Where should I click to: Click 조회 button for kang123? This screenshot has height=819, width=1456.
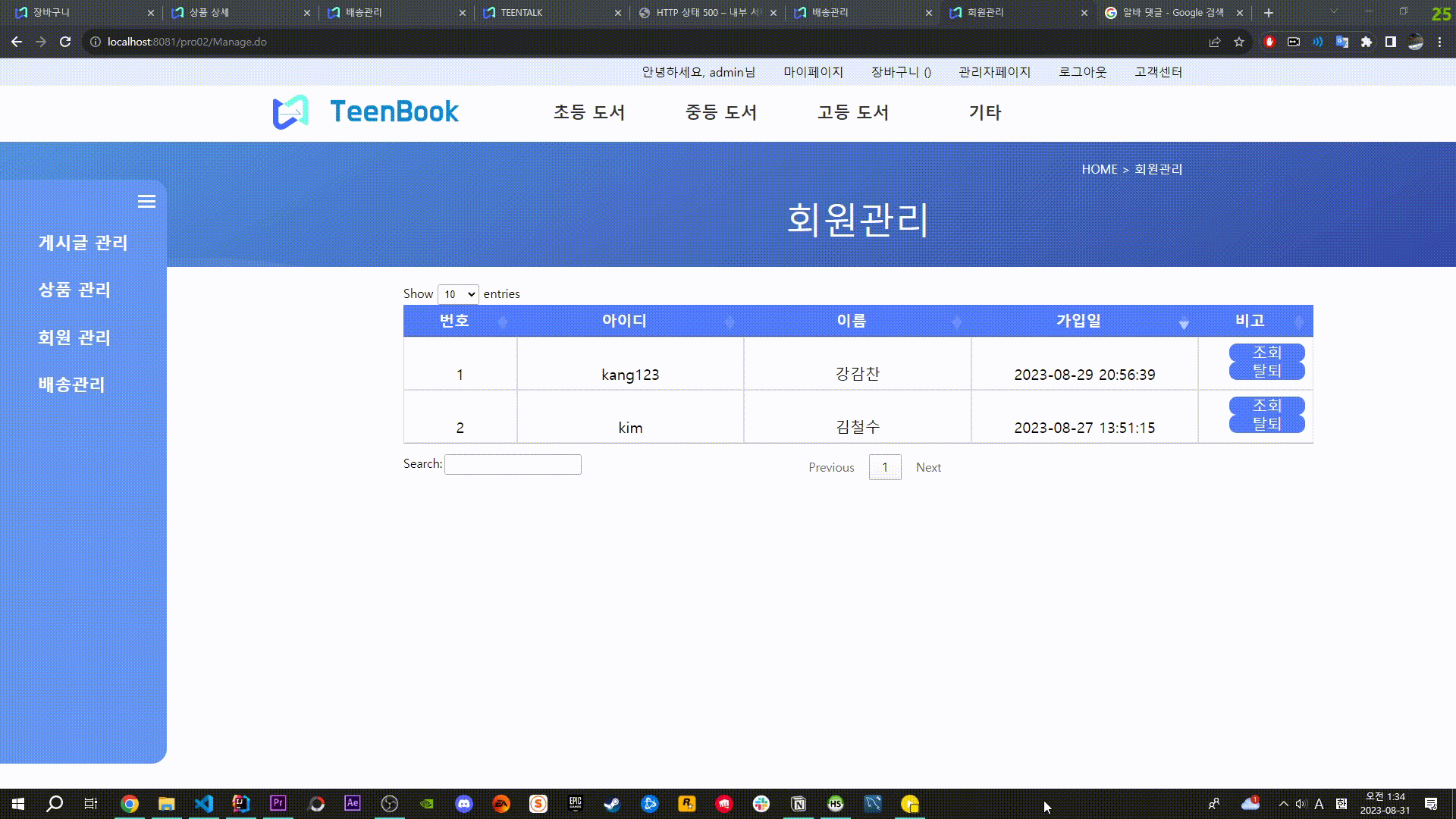tap(1266, 353)
